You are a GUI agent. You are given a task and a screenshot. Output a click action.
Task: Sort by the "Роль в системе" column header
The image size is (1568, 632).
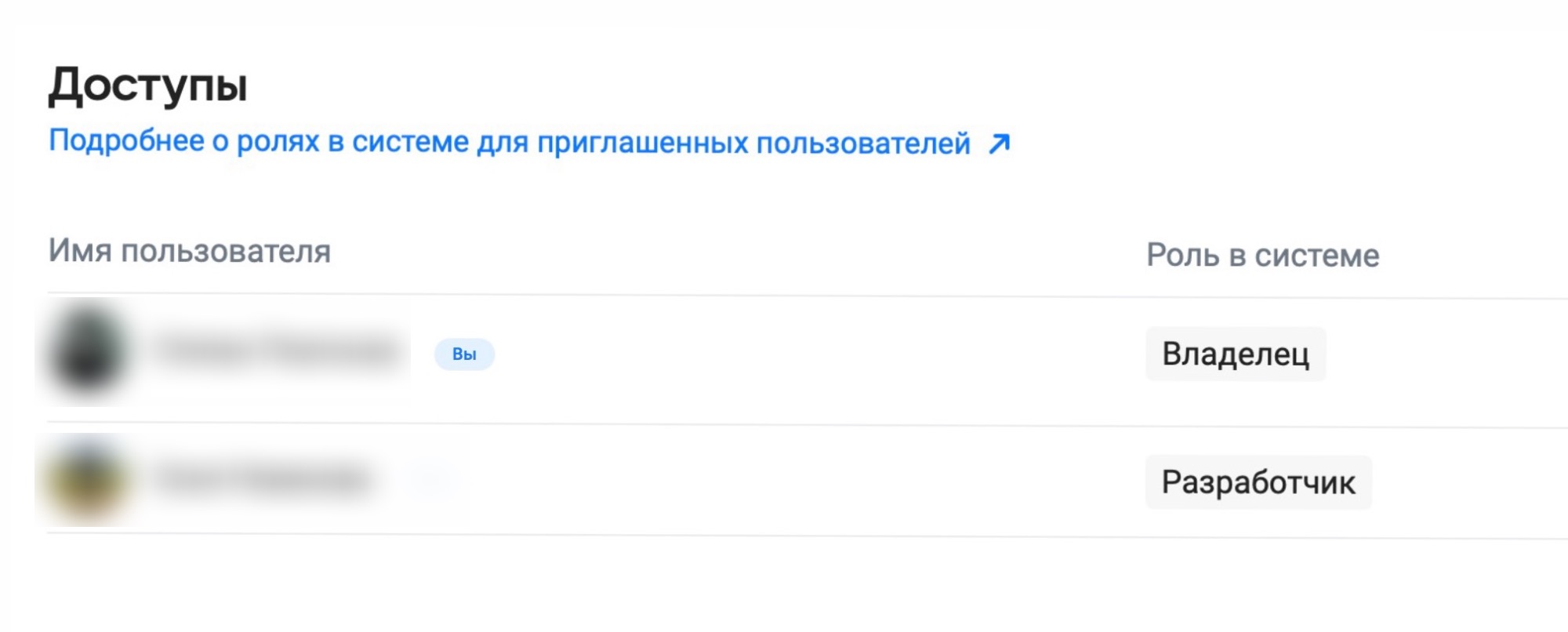[1262, 256]
